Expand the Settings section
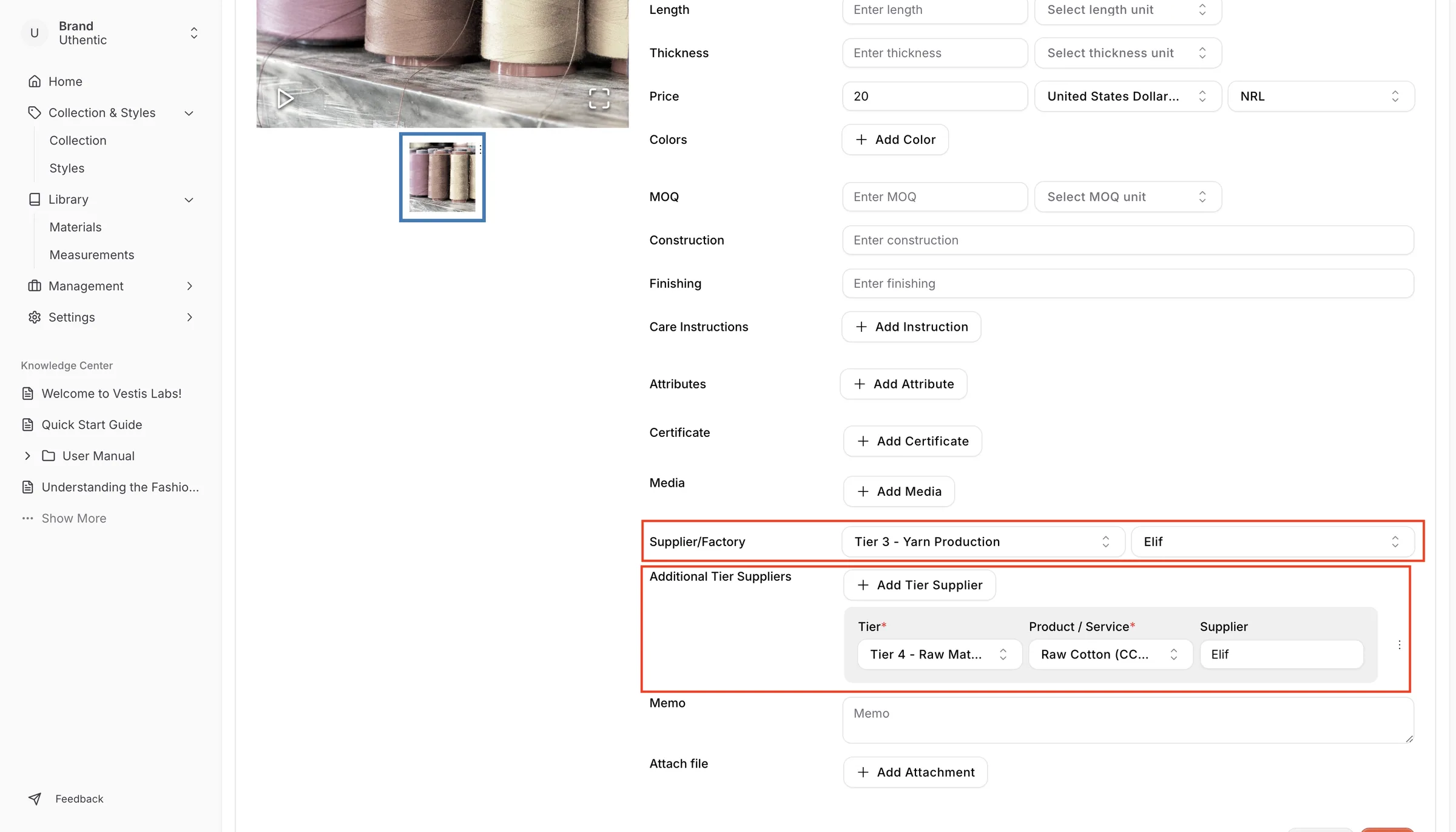The image size is (1456, 832). point(189,317)
